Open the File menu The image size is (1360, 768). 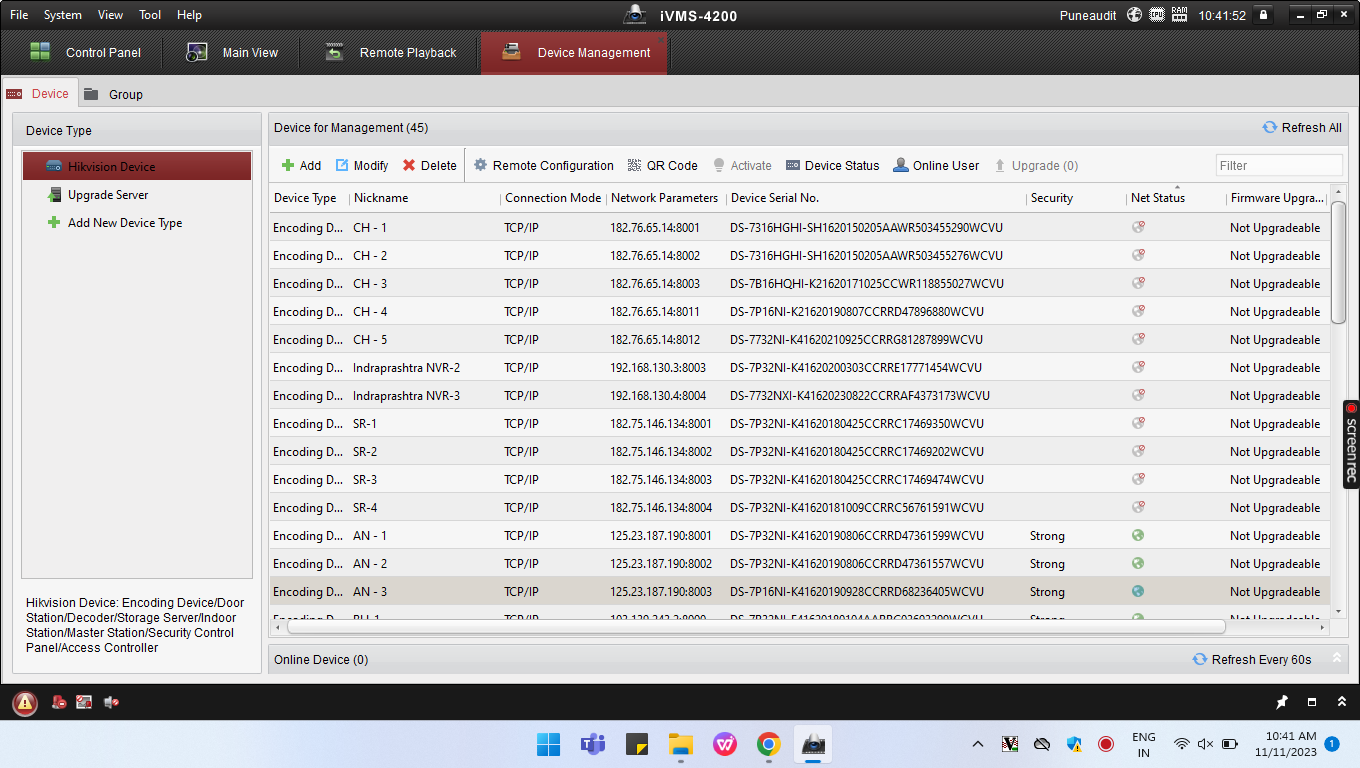[19, 15]
